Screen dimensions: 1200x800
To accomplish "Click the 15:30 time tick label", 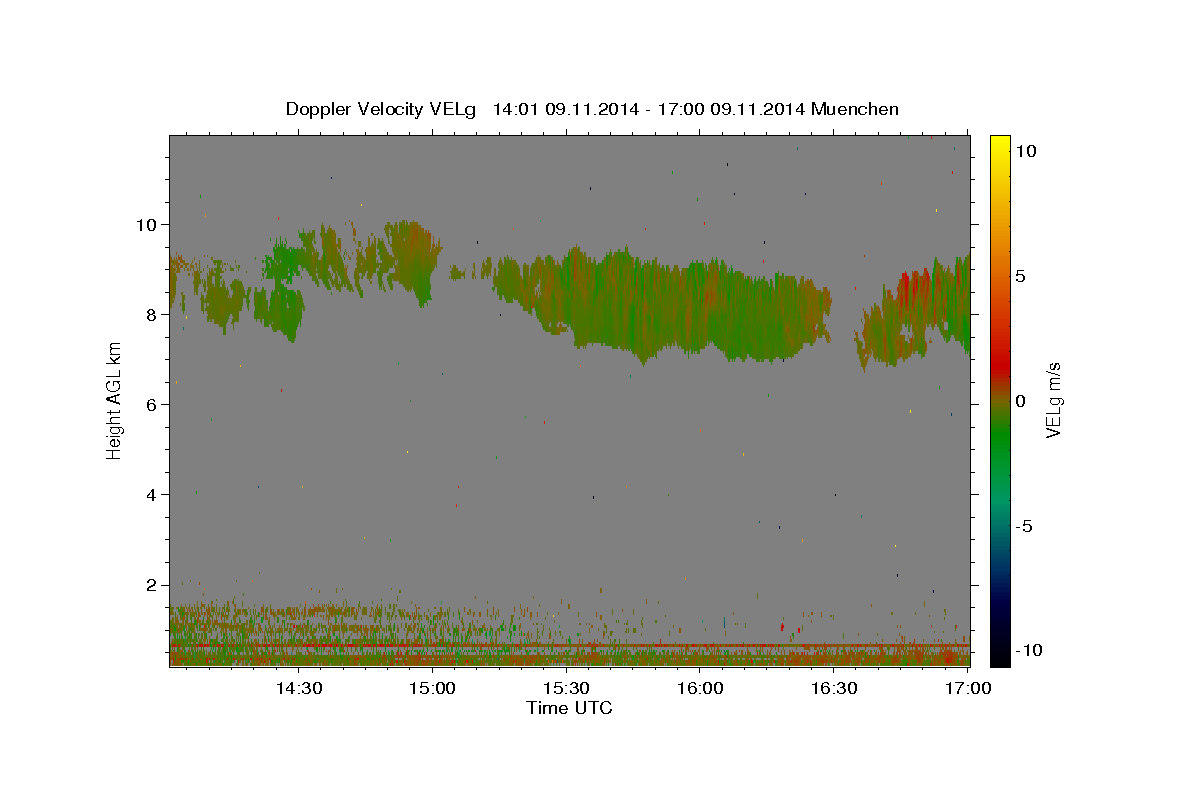I will tap(566, 688).
